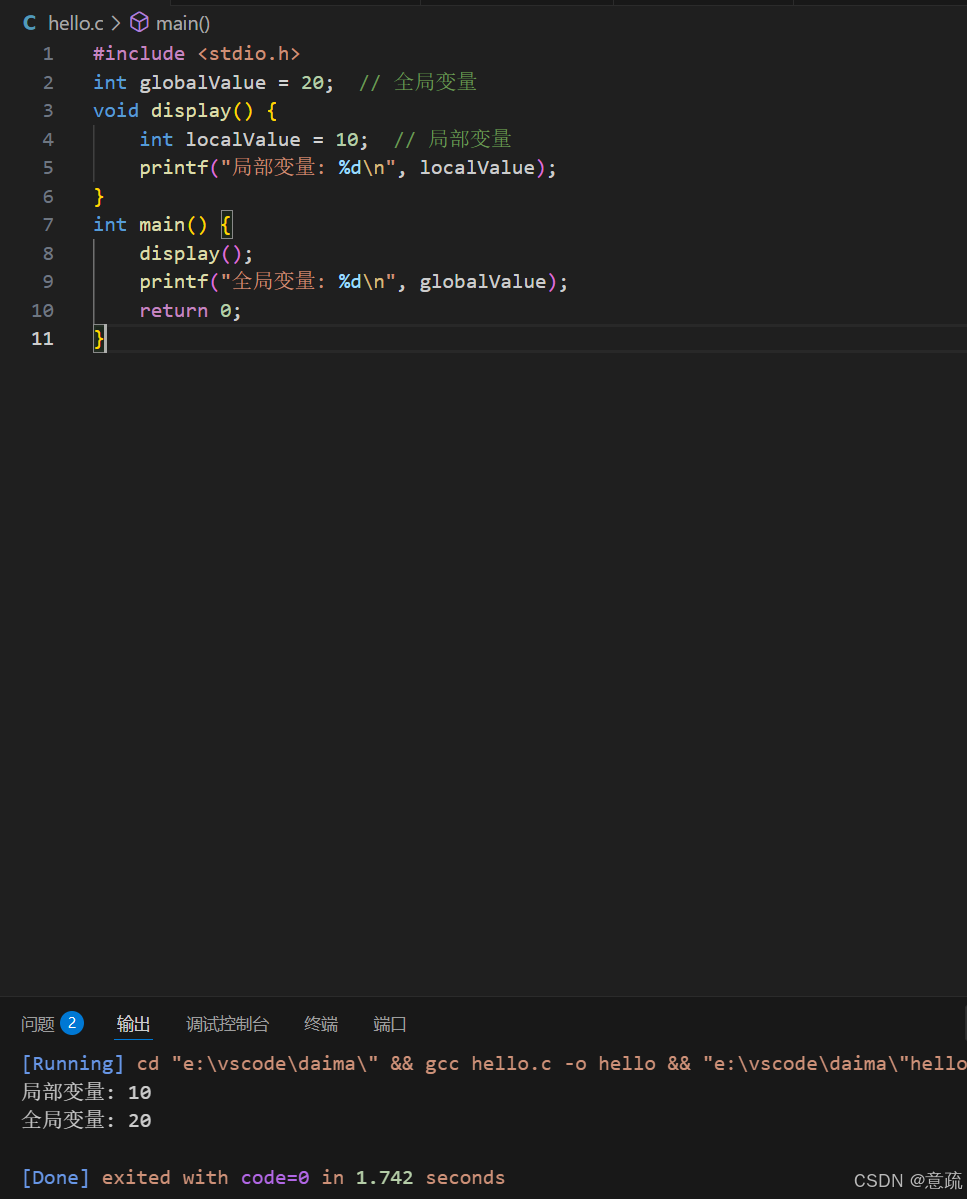Select main() in the breadcrumb

point(183,24)
